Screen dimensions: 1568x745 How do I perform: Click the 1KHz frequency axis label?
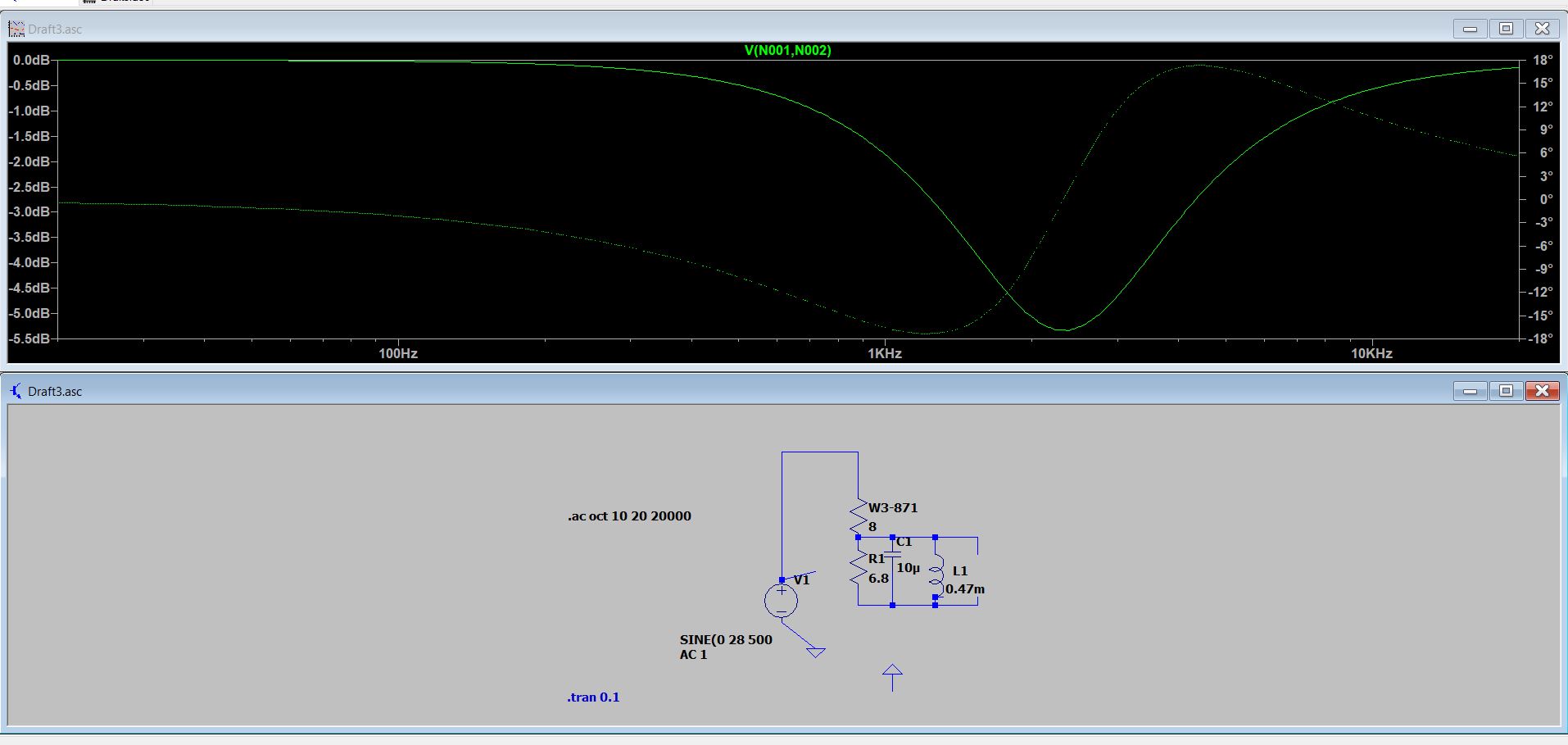[x=885, y=353]
